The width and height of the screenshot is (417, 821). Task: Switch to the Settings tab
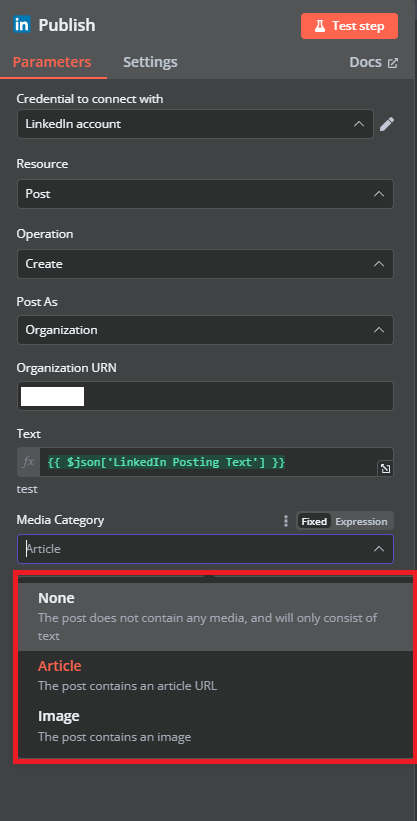[x=150, y=62]
